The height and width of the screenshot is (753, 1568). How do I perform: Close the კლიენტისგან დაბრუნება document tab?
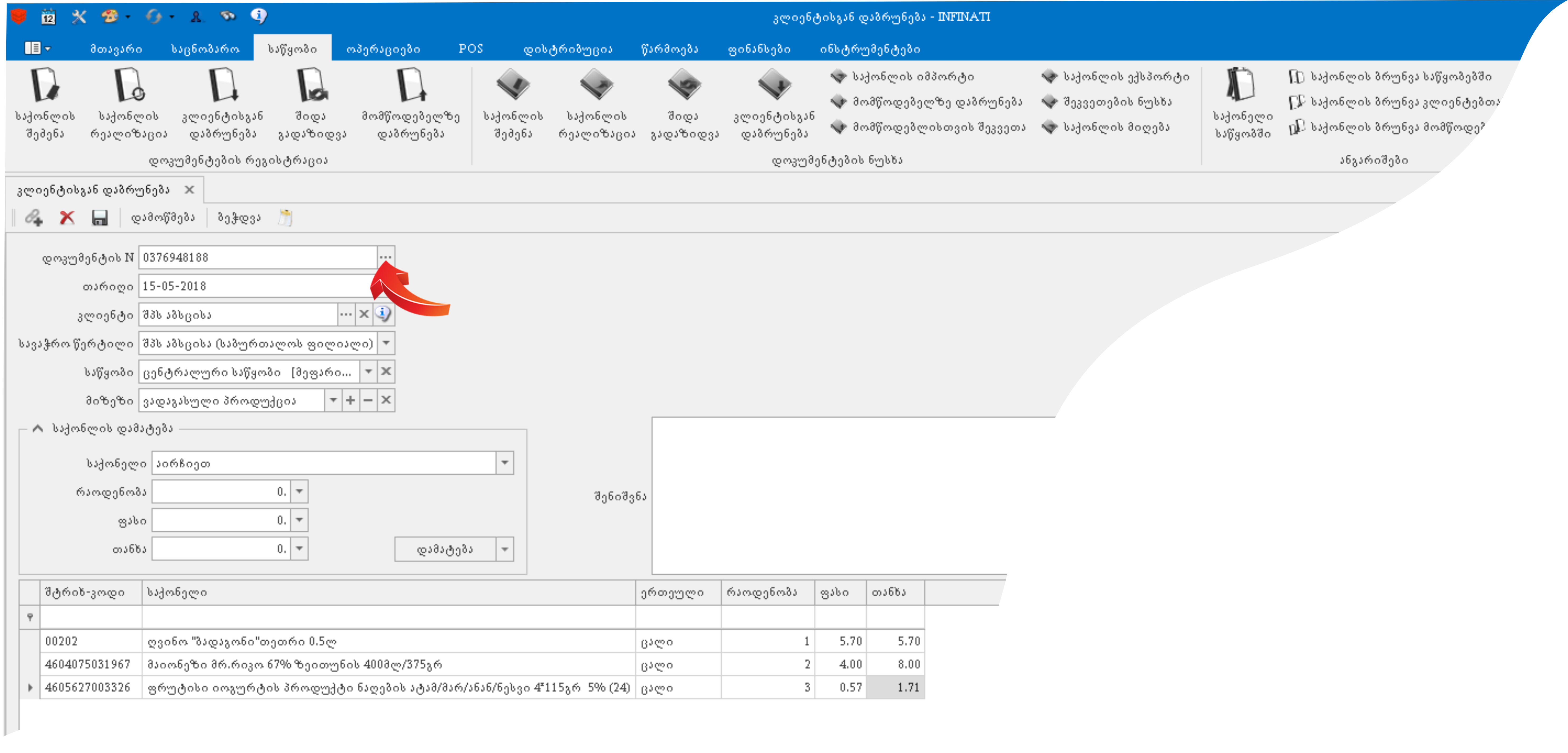(189, 190)
